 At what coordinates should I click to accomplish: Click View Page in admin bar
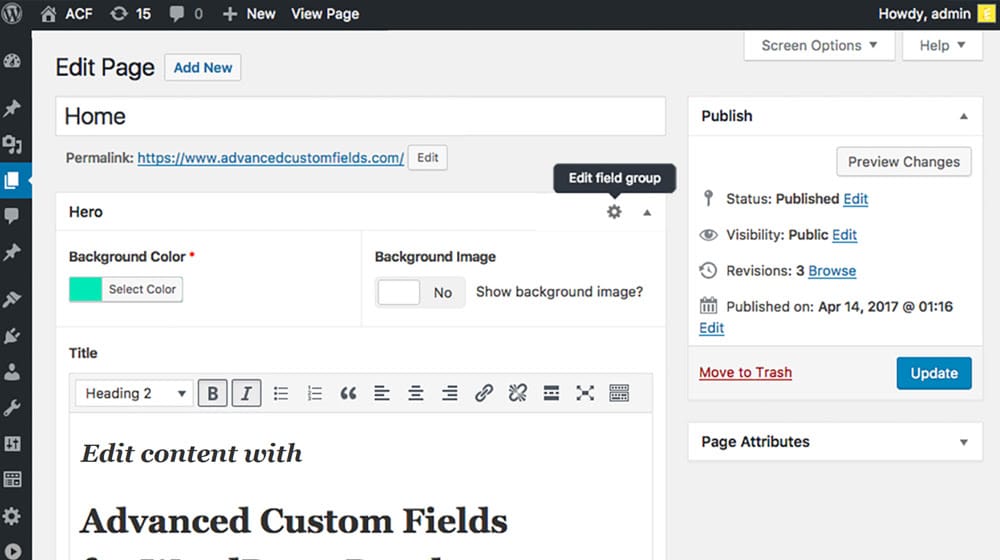point(325,13)
